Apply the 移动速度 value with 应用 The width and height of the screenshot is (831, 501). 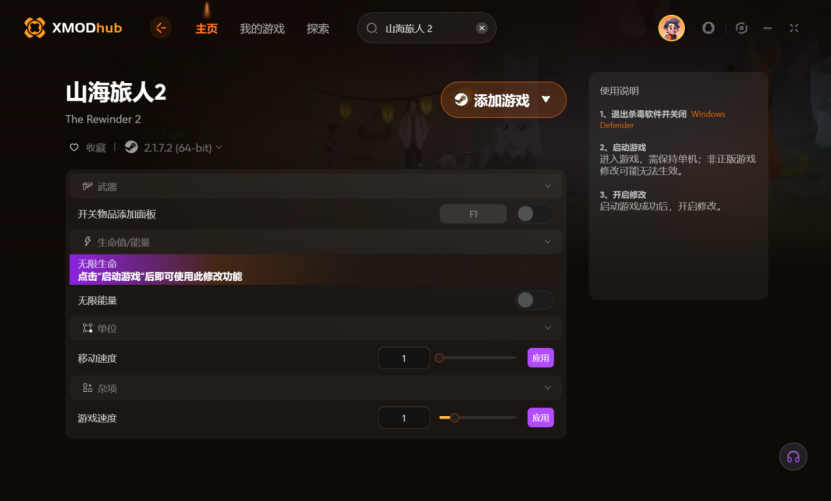pyautogui.click(x=541, y=358)
